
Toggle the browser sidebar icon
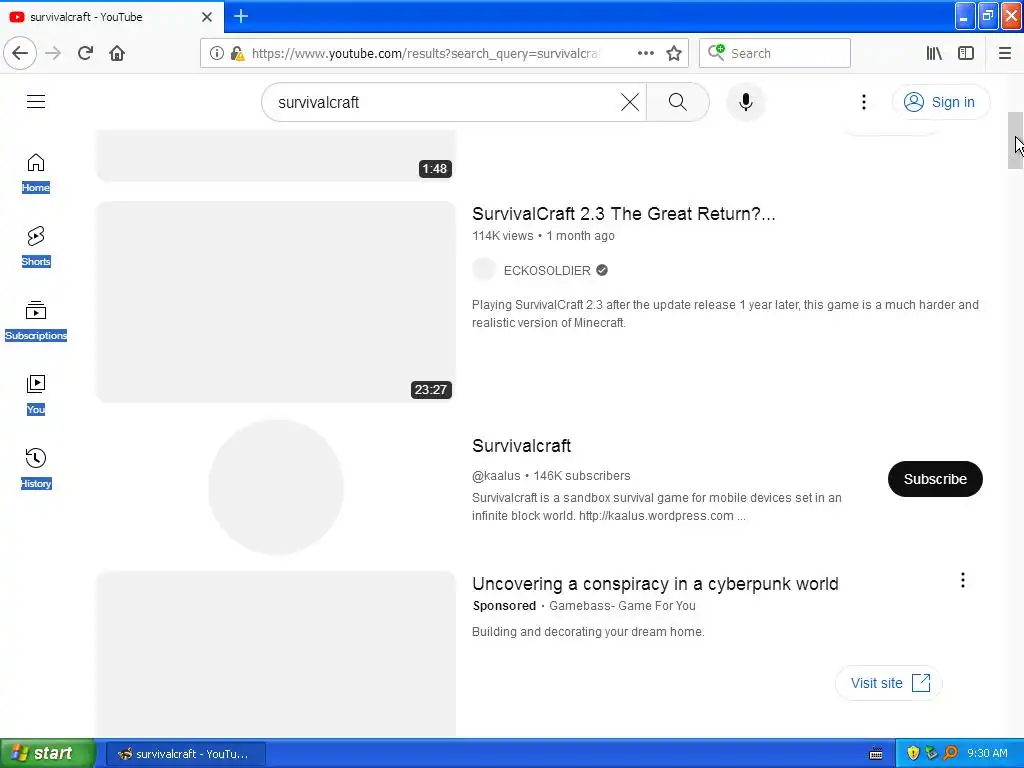[966, 53]
